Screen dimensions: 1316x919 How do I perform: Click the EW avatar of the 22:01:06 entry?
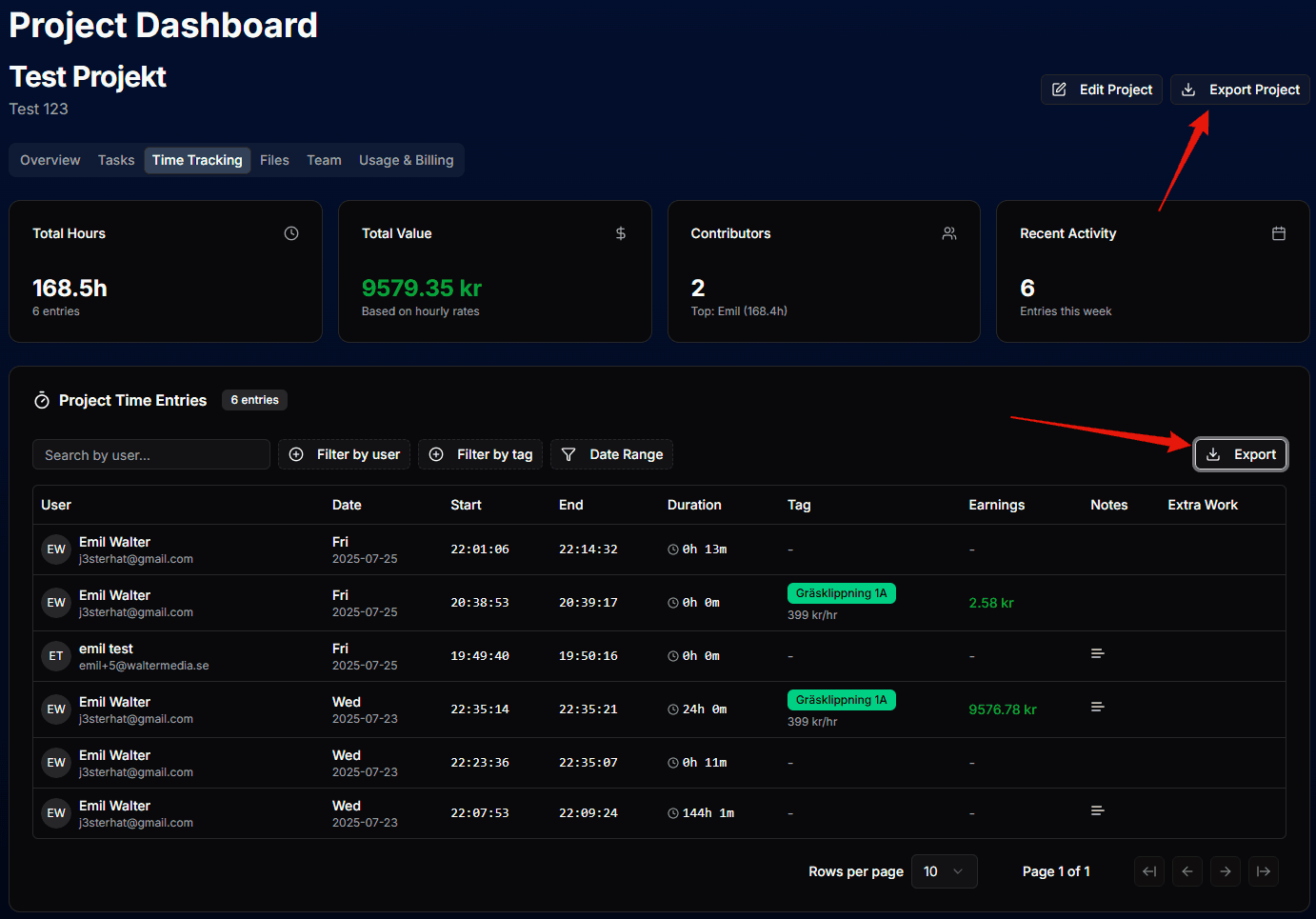56,549
